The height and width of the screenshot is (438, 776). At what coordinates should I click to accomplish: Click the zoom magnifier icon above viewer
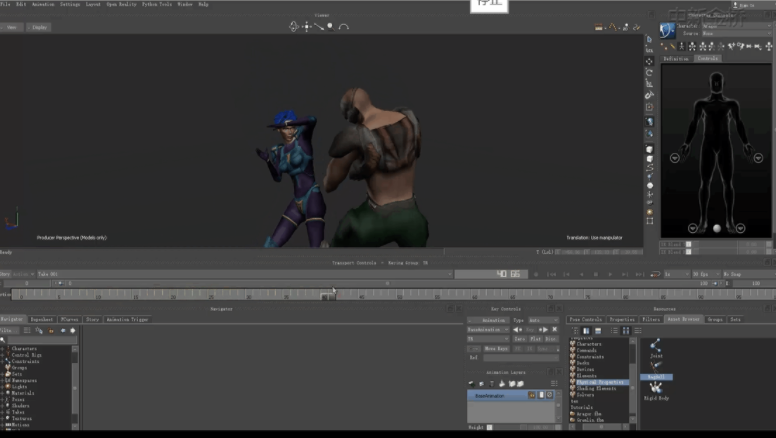point(331,27)
